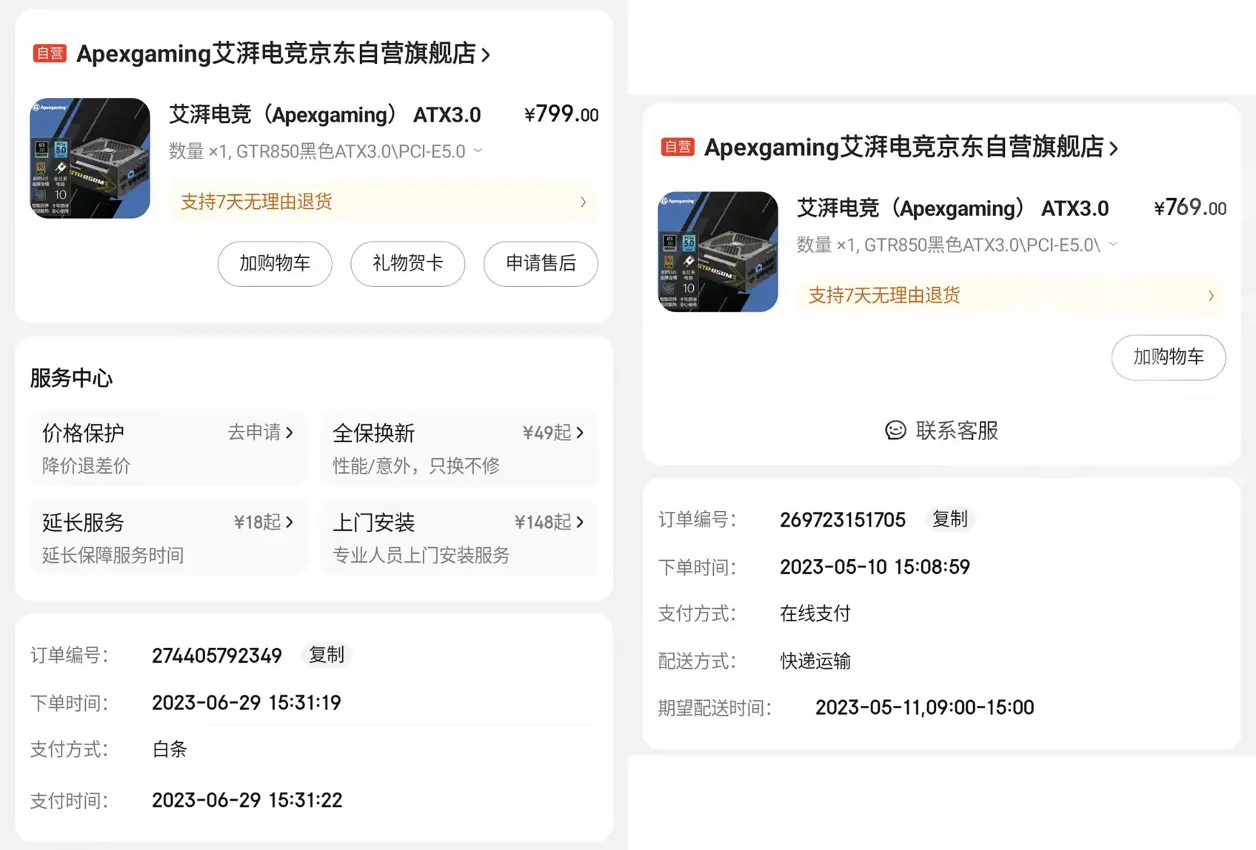
Task: Open 7-day return policy in ¥799 order
Action: point(383,202)
